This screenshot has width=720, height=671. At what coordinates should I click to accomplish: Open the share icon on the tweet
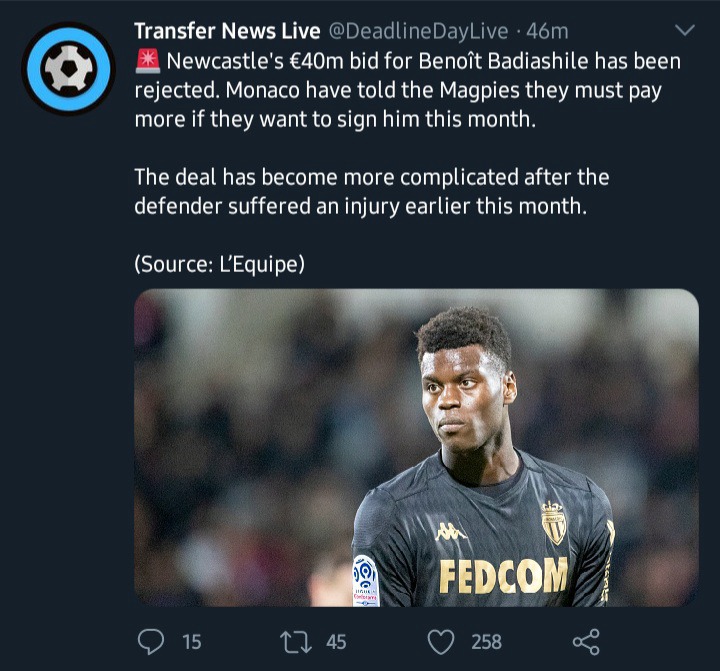(586, 642)
